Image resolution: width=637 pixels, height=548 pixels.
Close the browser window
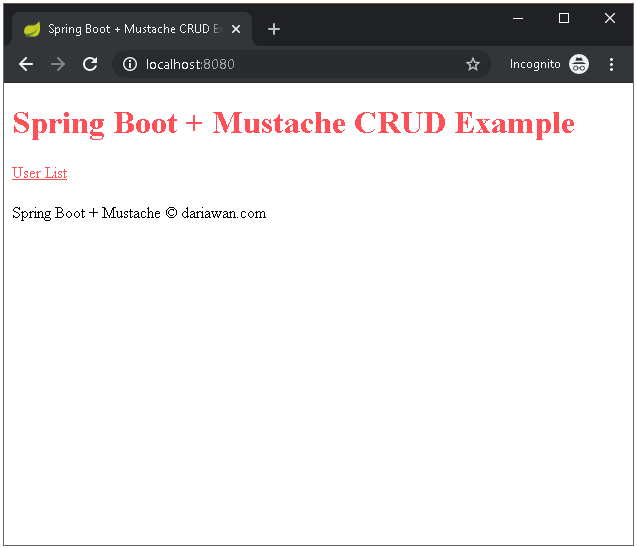pos(609,18)
